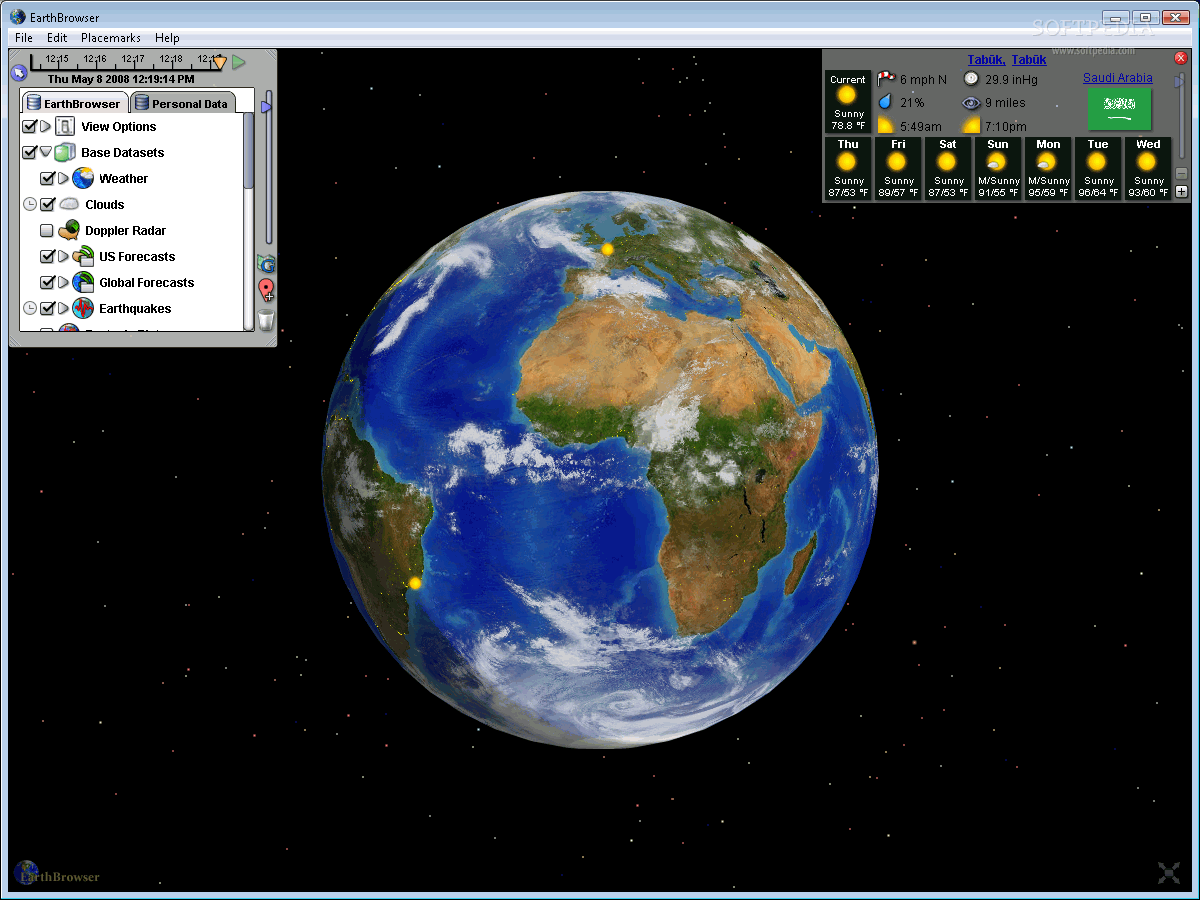Open the Placemarks menu

click(111, 38)
